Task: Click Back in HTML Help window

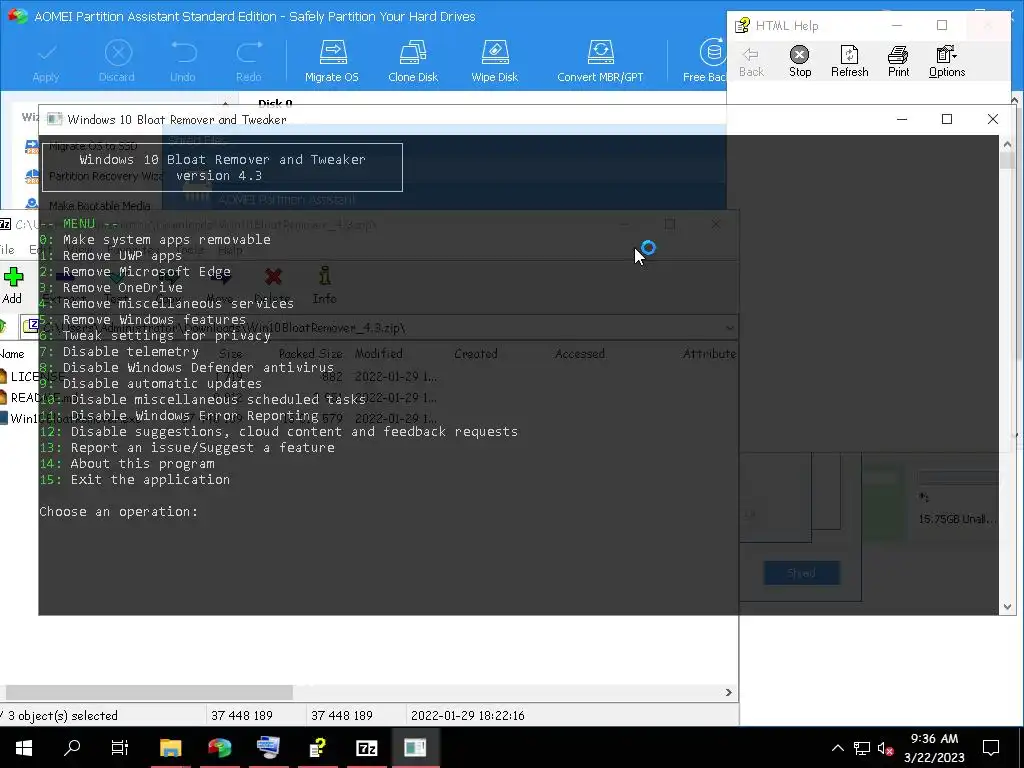Action: pyautogui.click(x=751, y=62)
